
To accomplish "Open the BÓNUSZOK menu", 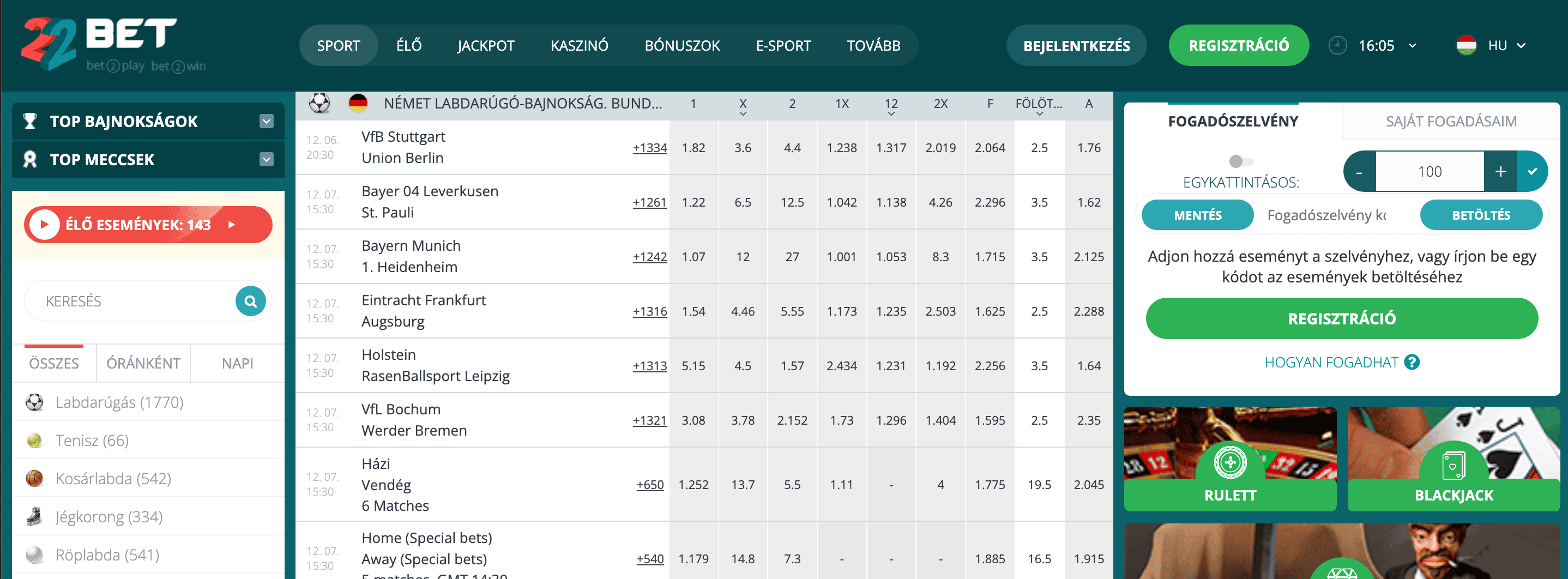I will tap(683, 45).
